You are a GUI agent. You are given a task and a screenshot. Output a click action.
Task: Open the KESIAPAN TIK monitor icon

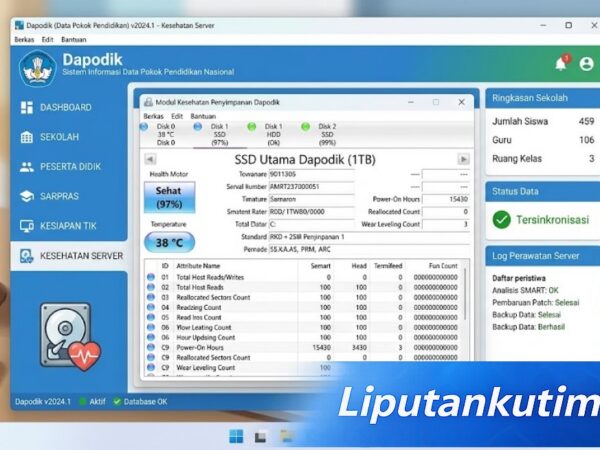[x=26, y=226]
